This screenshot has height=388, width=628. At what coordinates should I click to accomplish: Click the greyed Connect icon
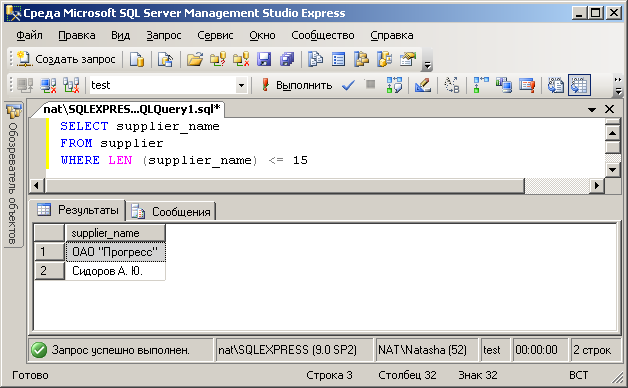(x=25, y=85)
